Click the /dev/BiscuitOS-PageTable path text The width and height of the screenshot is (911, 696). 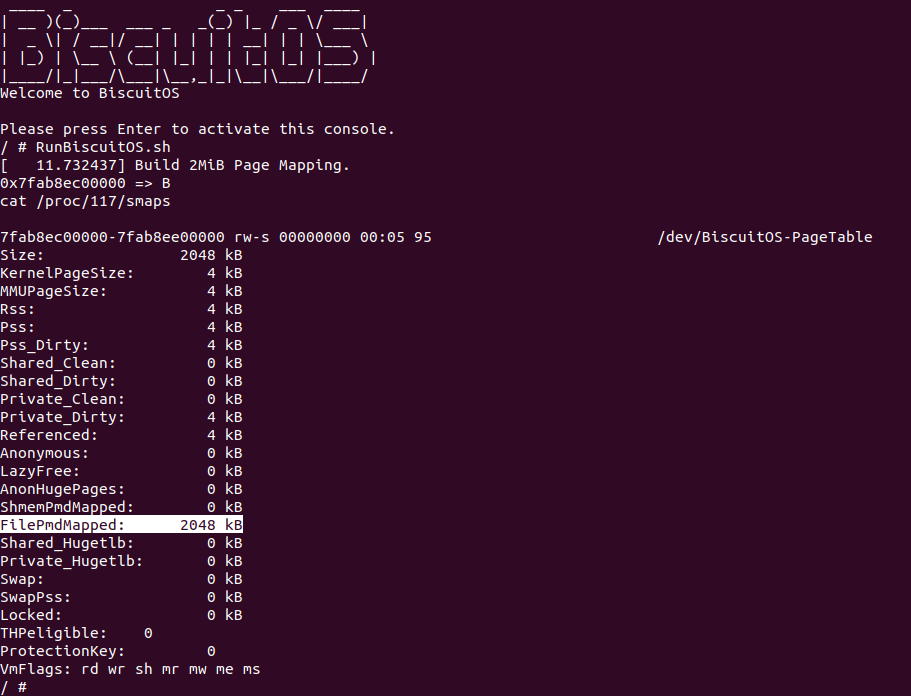click(x=765, y=237)
